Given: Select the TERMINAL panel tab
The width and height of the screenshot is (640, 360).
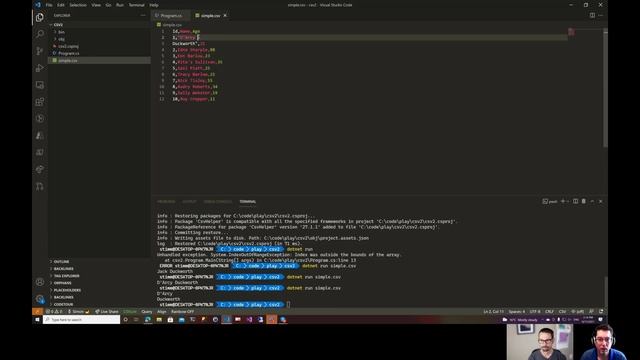Looking at the screenshot, I should pos(248,202).
